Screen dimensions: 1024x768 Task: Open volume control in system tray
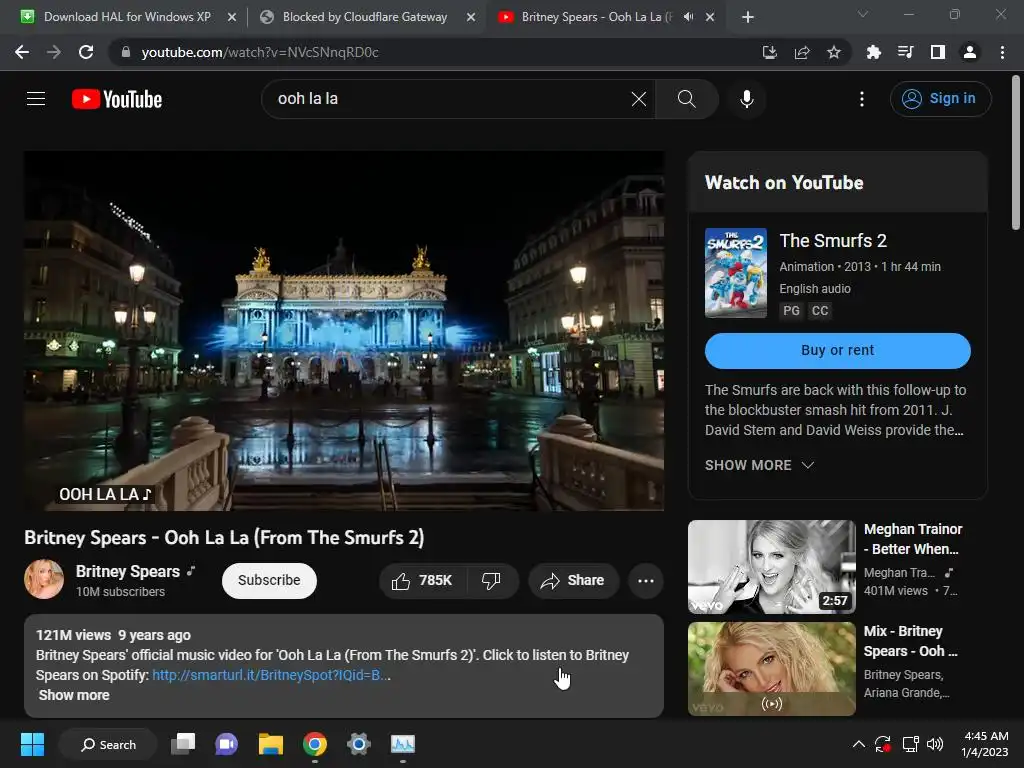[935, 744]
